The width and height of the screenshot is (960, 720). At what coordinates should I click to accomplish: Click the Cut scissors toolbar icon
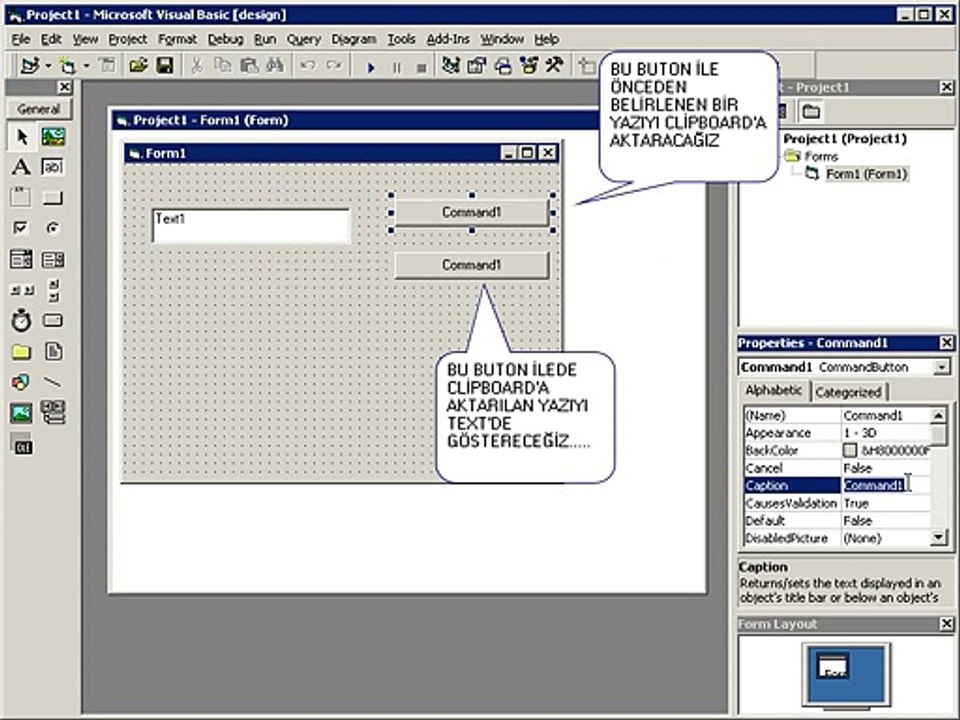click(x=197, y=65)
